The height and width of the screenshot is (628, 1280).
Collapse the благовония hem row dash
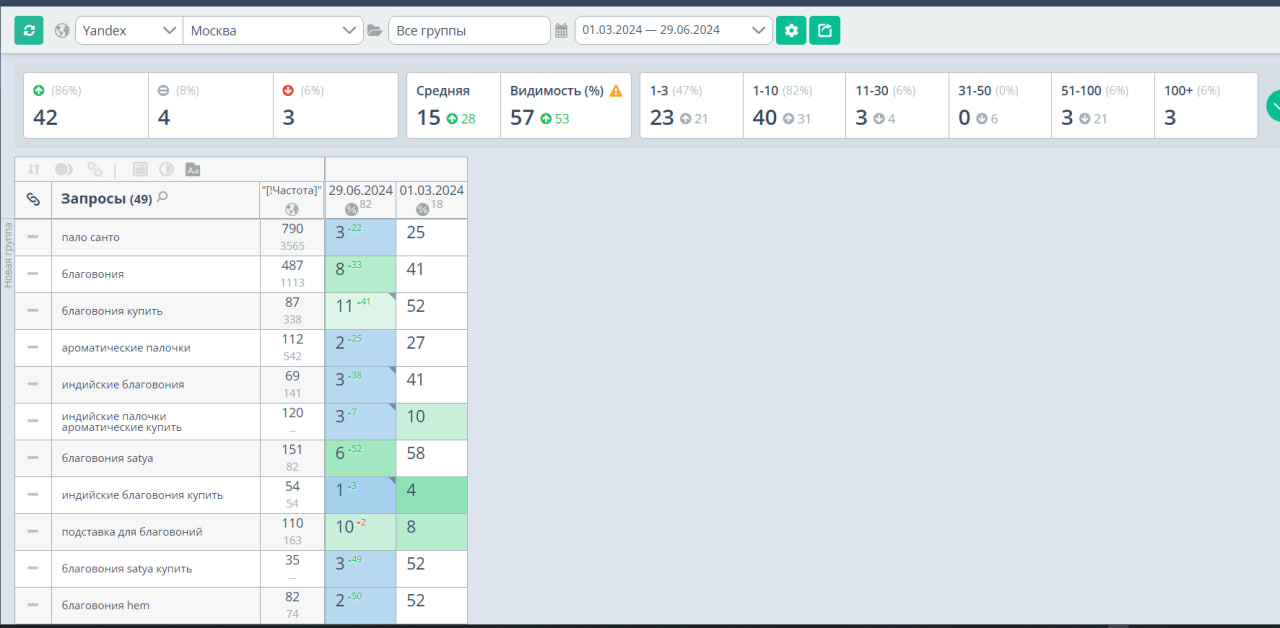tap(33, 605)
